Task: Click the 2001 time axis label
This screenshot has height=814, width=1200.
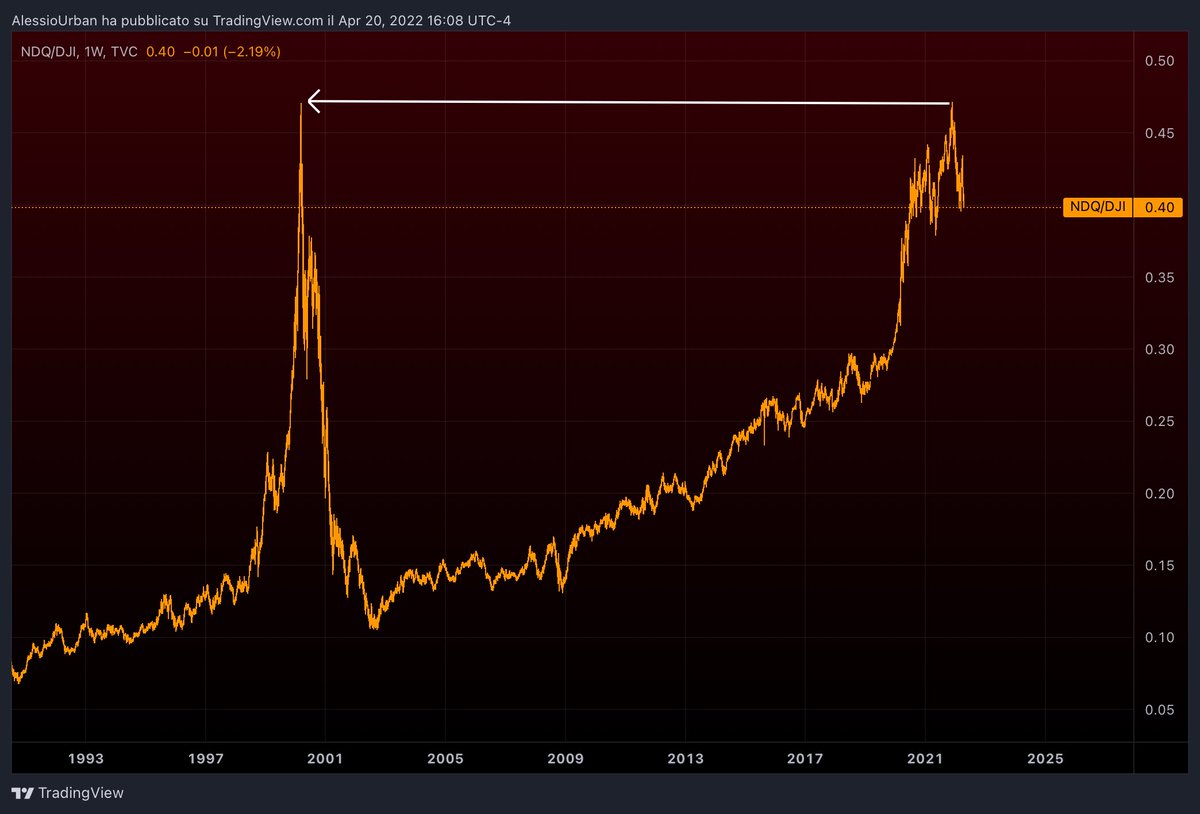Action: click(326, 759)
